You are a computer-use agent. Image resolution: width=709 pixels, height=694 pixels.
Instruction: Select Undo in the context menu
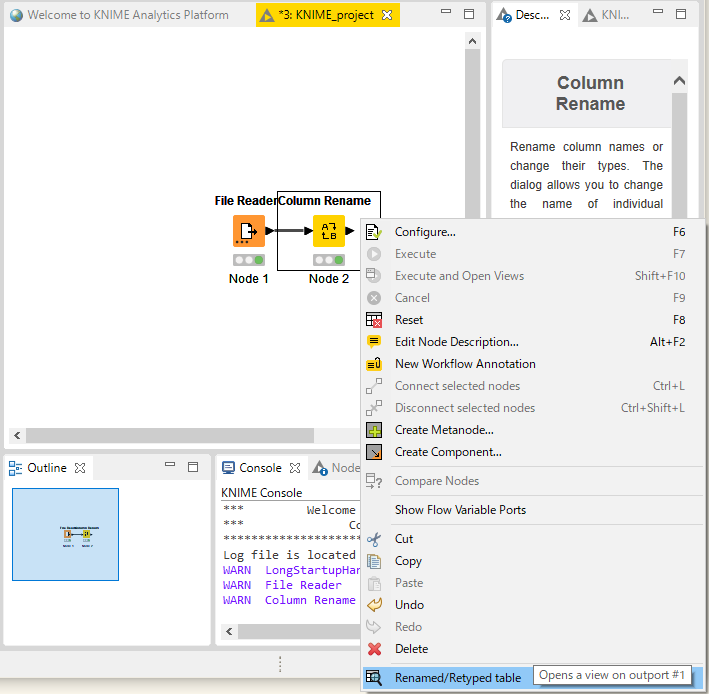click(x=534, y=605)
